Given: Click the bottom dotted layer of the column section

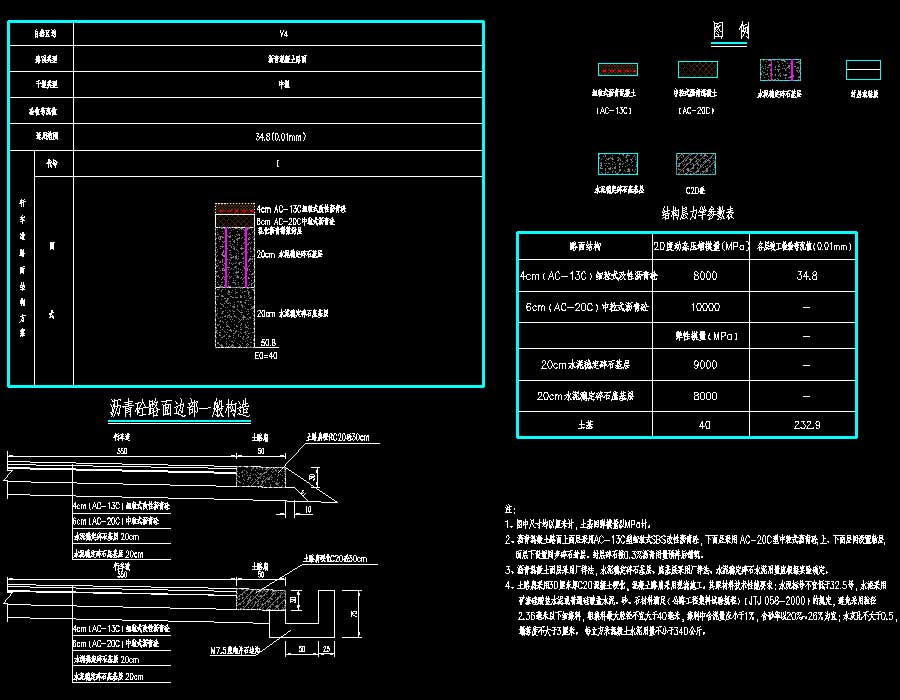Looking at the screenshot, I should click(235, 317).
